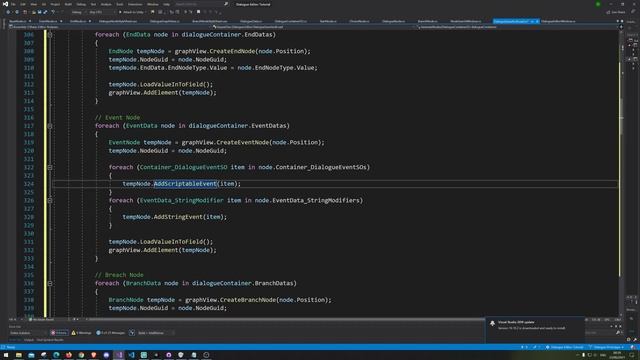Open the class navigation dropdown in middle
This screenshot has height=360, width=640.
coord(314,27)
